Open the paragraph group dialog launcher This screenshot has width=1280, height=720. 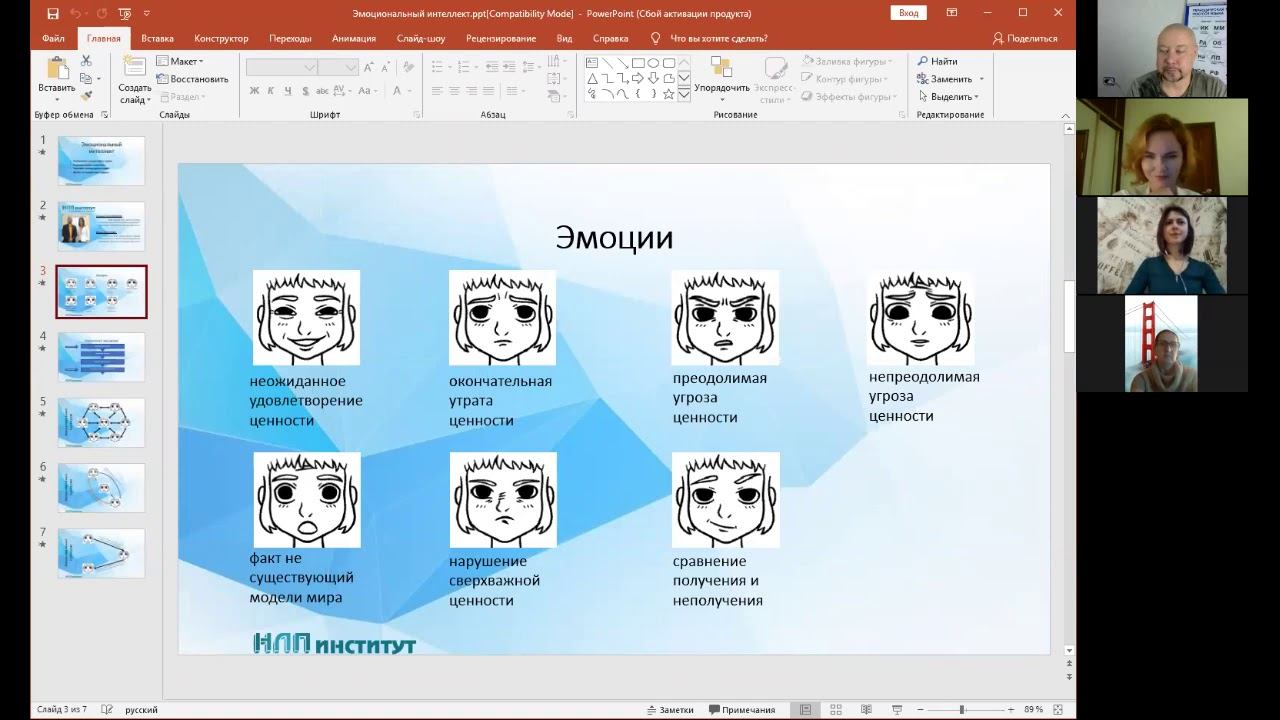[571, 115]
